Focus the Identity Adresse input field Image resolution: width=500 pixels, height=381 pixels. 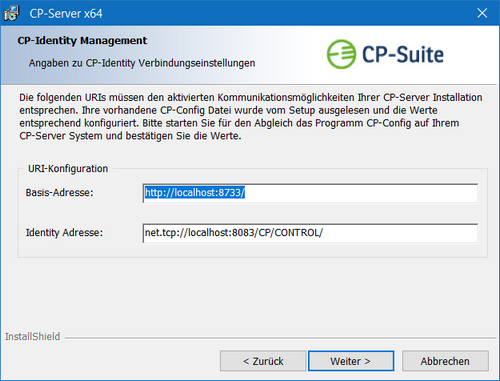pyautogui.click(x=310, y=233)
